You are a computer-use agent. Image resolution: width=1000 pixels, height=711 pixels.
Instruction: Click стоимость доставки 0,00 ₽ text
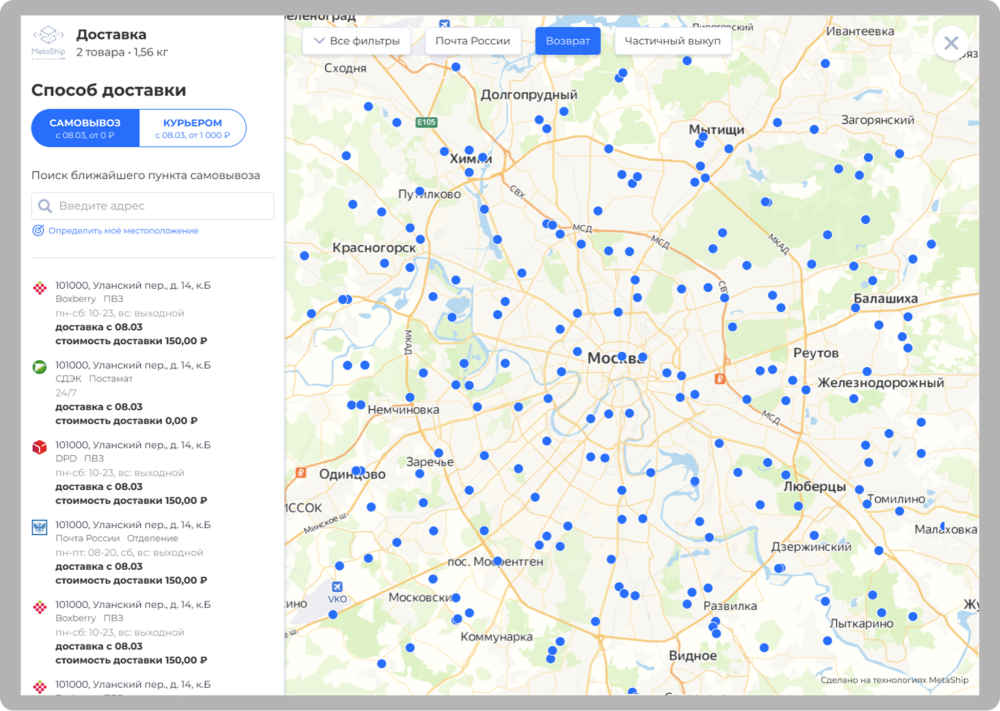(x=126, y=421)
